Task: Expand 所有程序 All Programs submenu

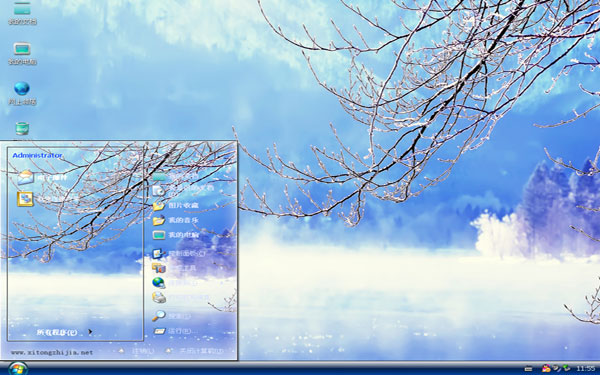Action: (x=64, y=332)
